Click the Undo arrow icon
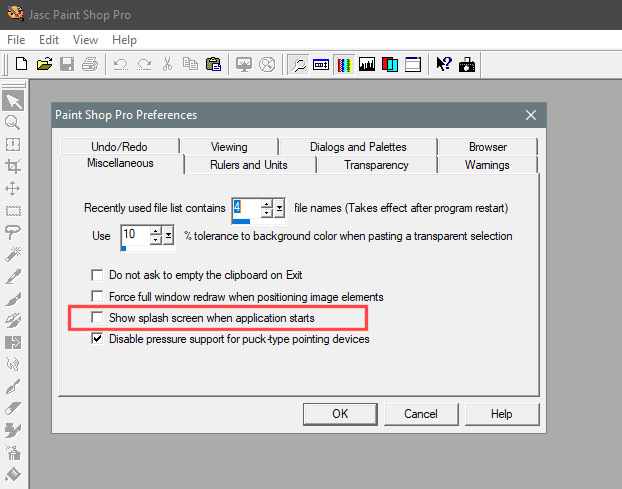Image resolution: width=622 pixels, height=489 pixels. click(121, 64)
